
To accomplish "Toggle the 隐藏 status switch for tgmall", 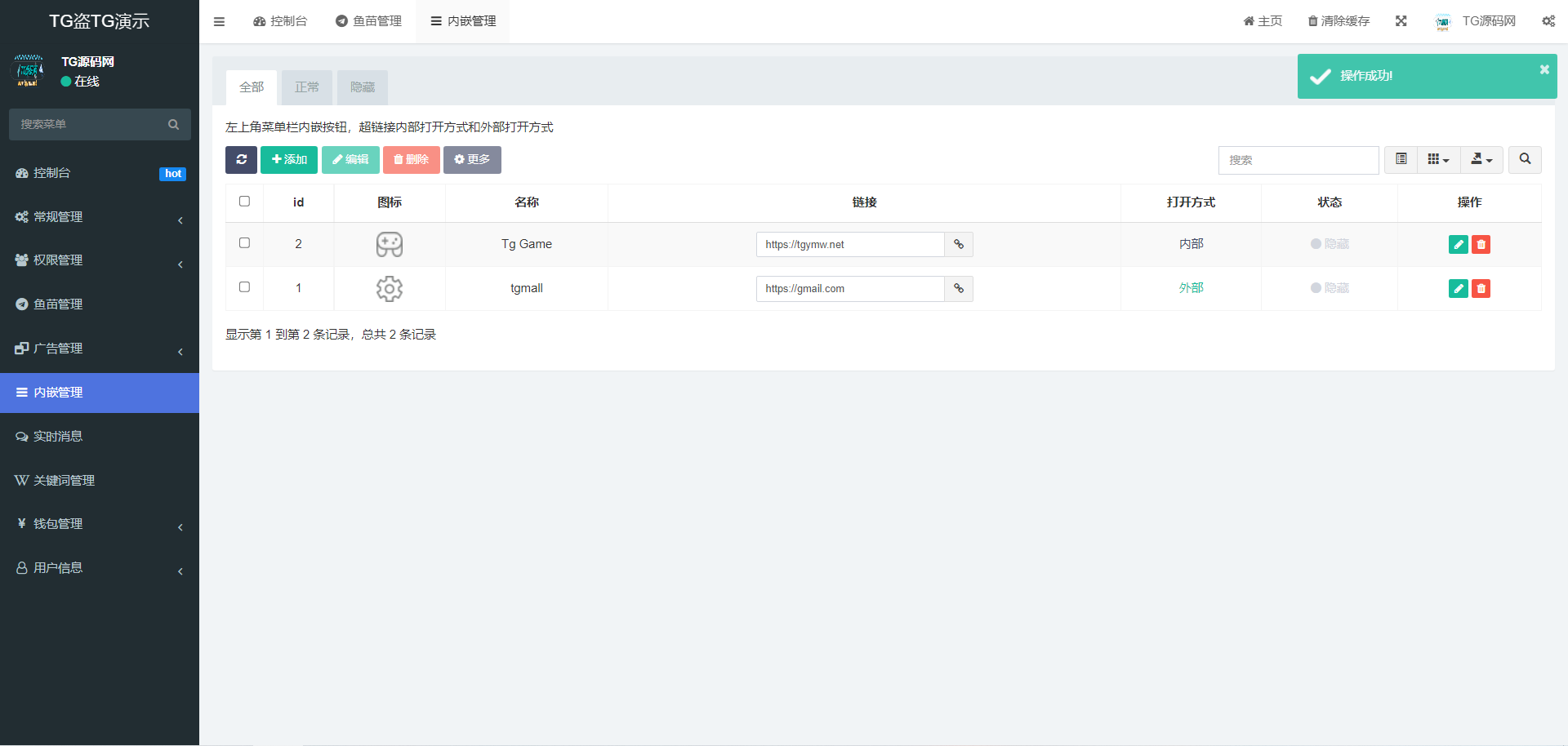I will tap(1330, 288).
